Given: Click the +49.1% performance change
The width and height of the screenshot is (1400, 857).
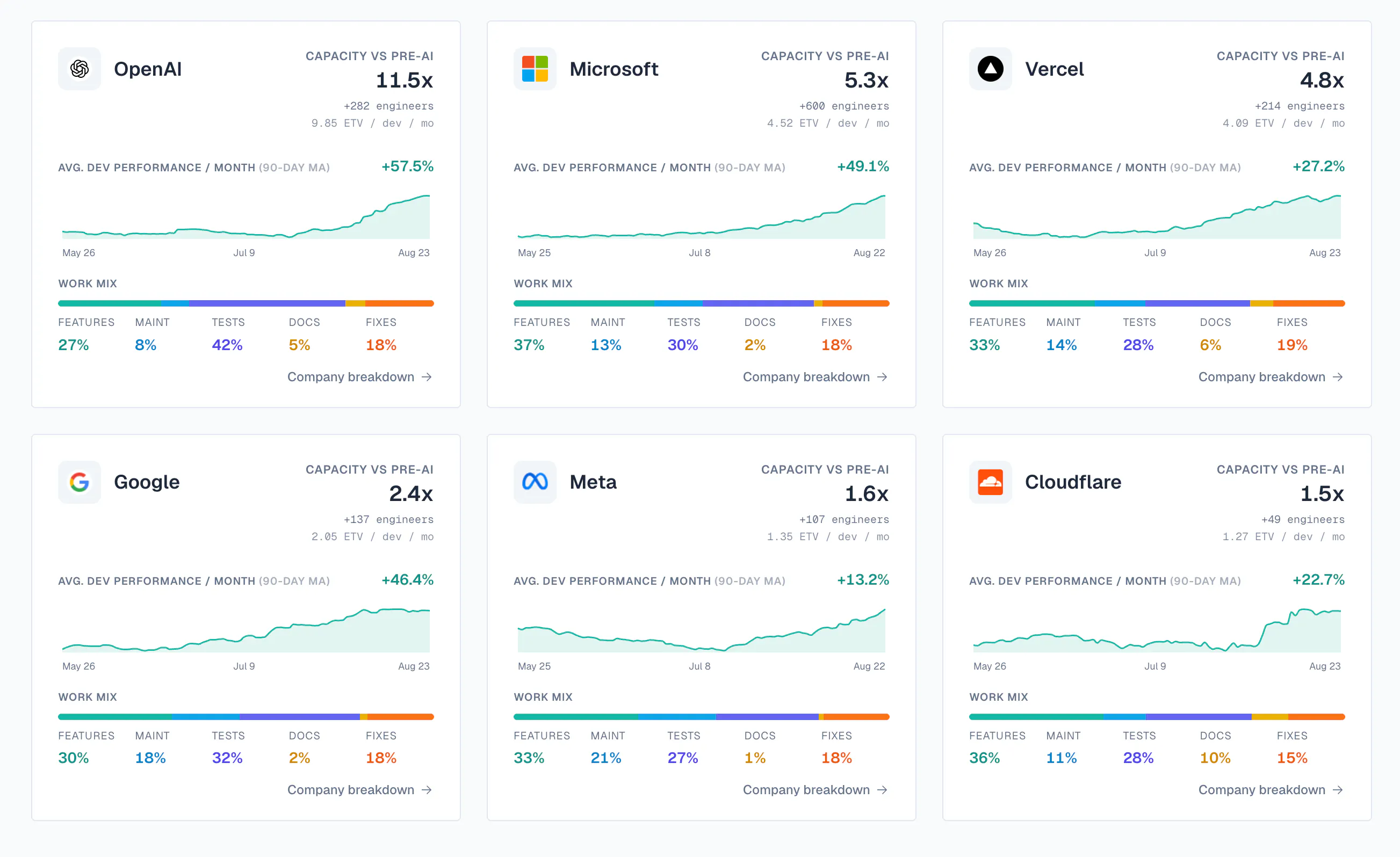Looking at the screenshot, I should 863,166.
